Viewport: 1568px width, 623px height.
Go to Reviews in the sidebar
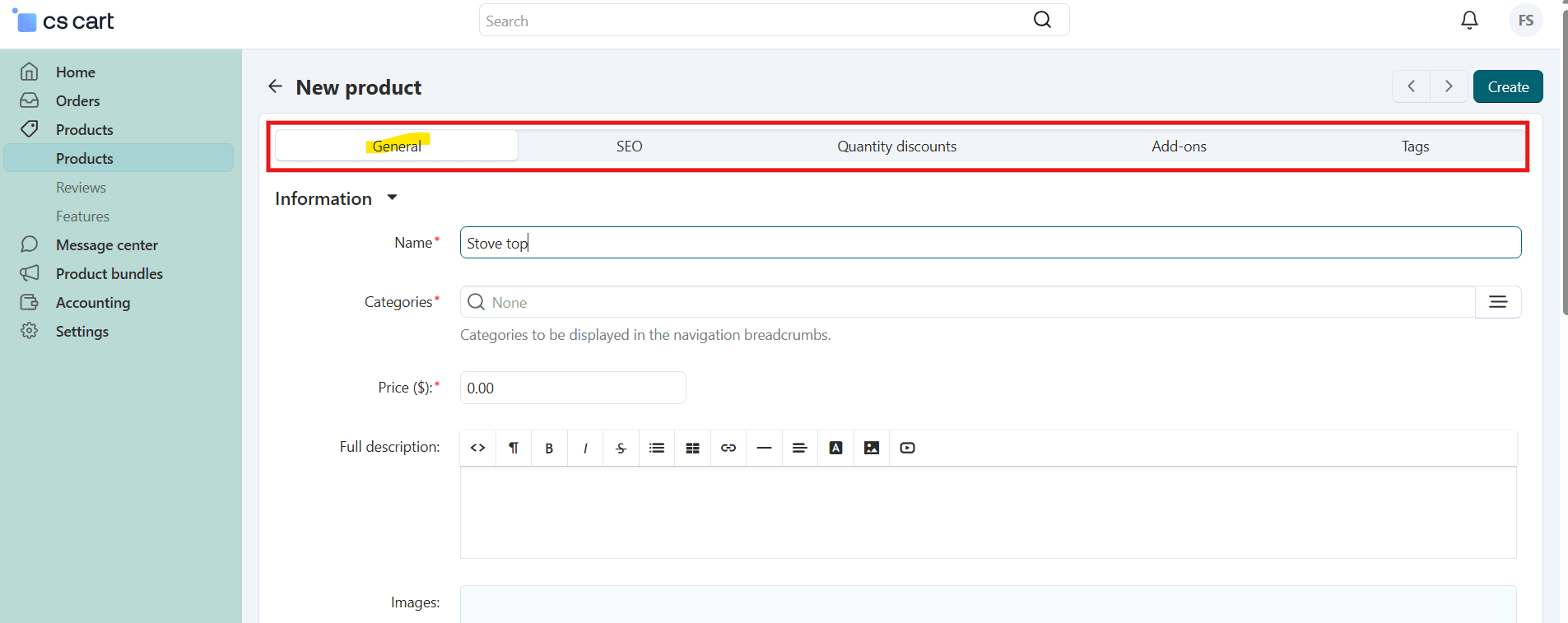click(81, 188)
